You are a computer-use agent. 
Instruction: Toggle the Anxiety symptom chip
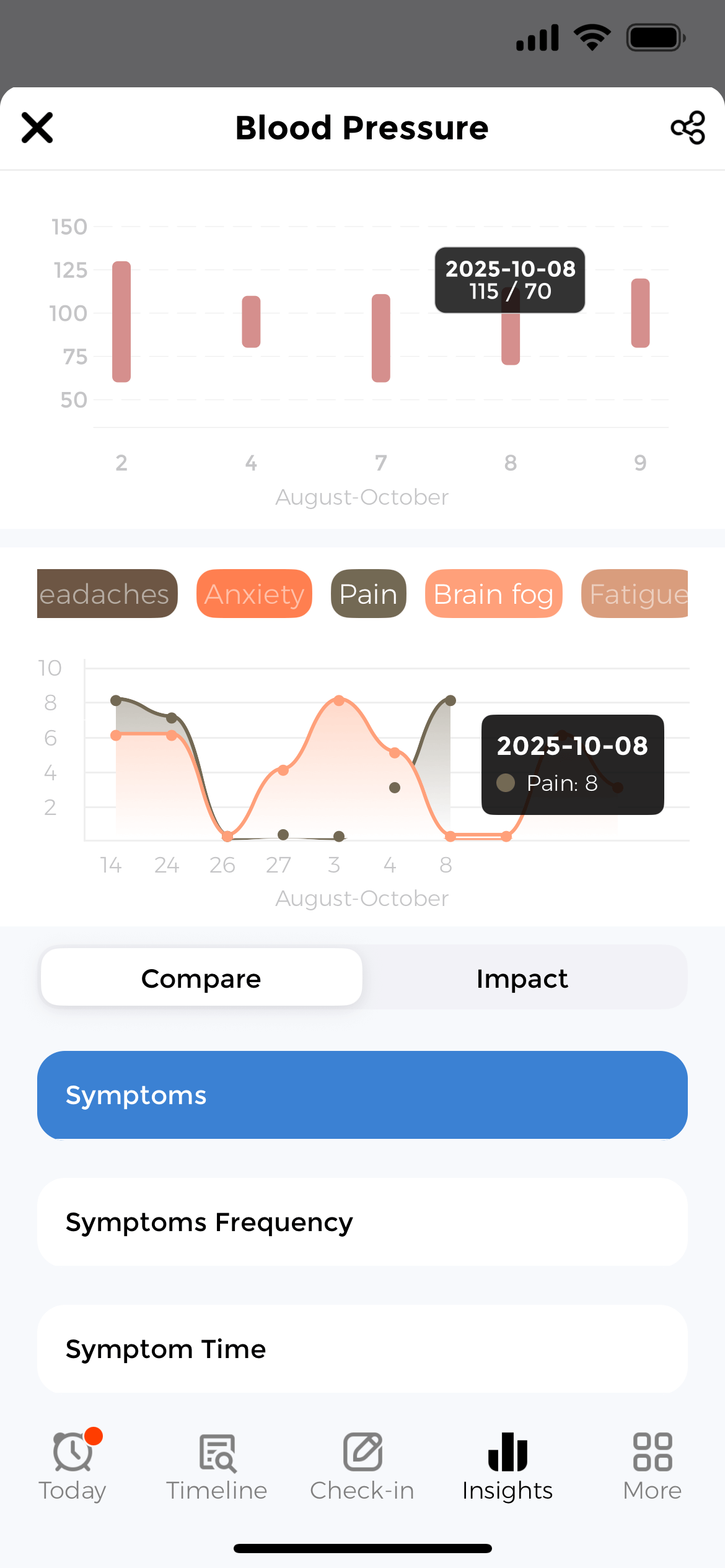coord(254,594)
